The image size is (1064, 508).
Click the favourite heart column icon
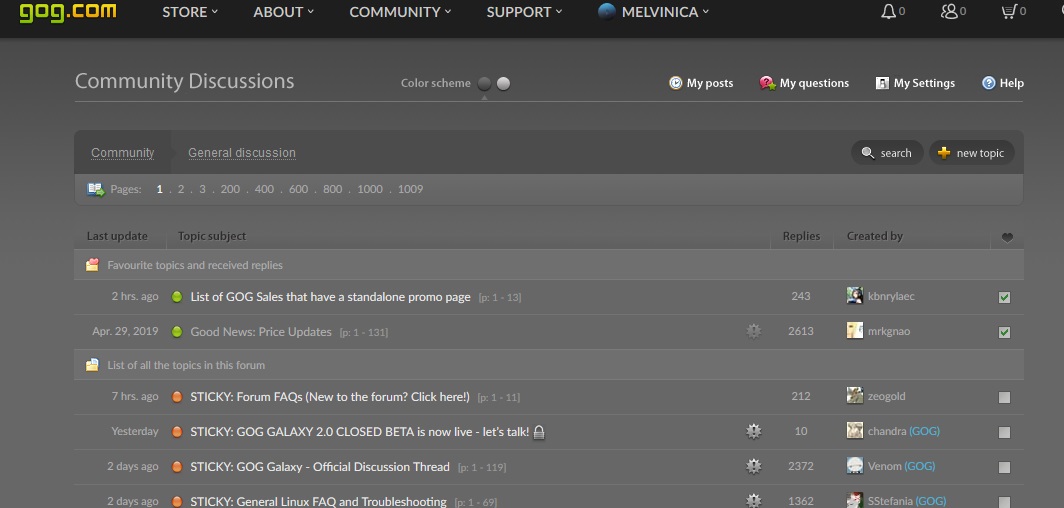[x=1007, y=237]
